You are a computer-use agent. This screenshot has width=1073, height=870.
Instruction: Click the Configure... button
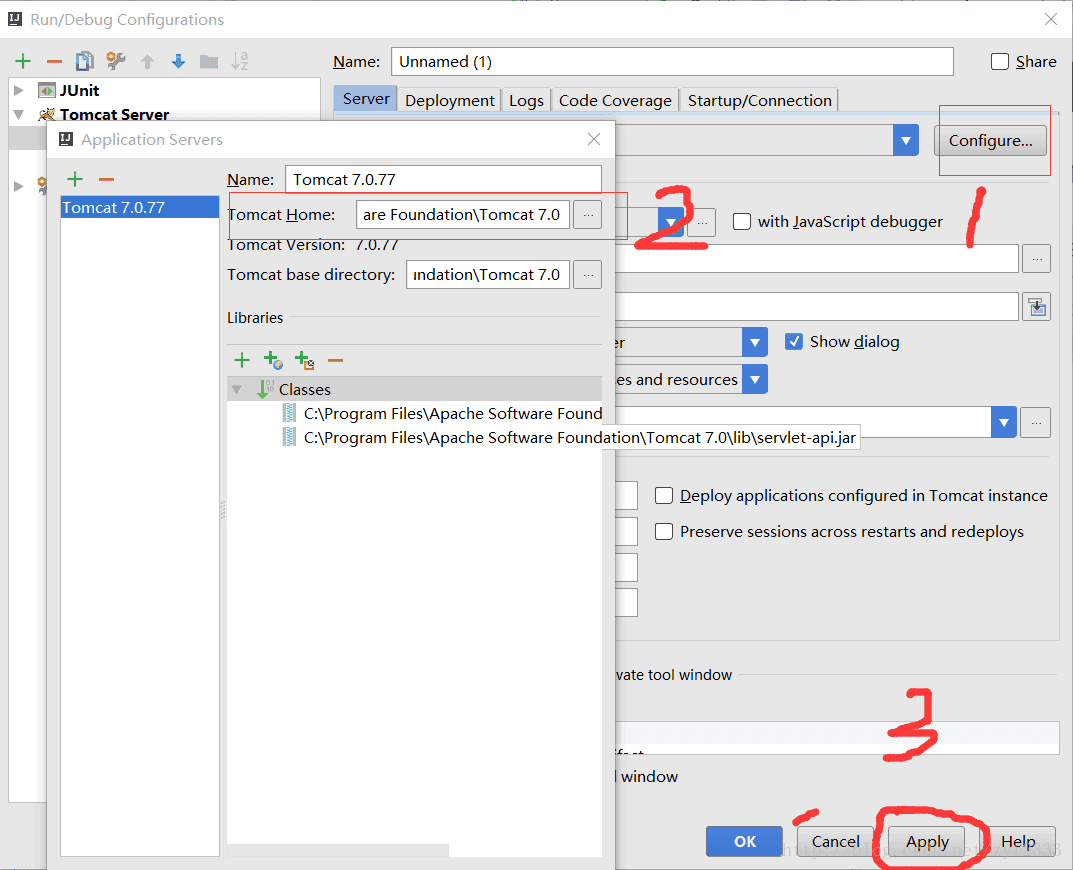point(990,140)
